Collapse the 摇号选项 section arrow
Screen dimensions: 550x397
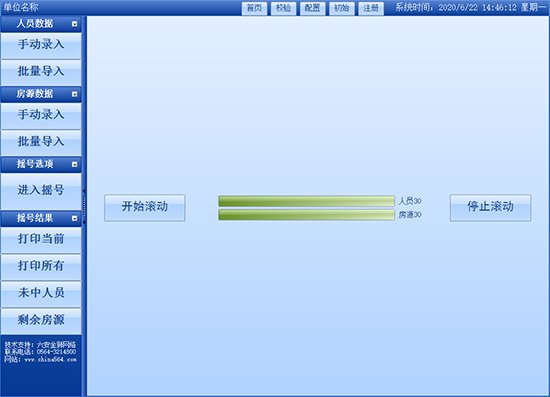pyautogui.click(x=74, y=164)
